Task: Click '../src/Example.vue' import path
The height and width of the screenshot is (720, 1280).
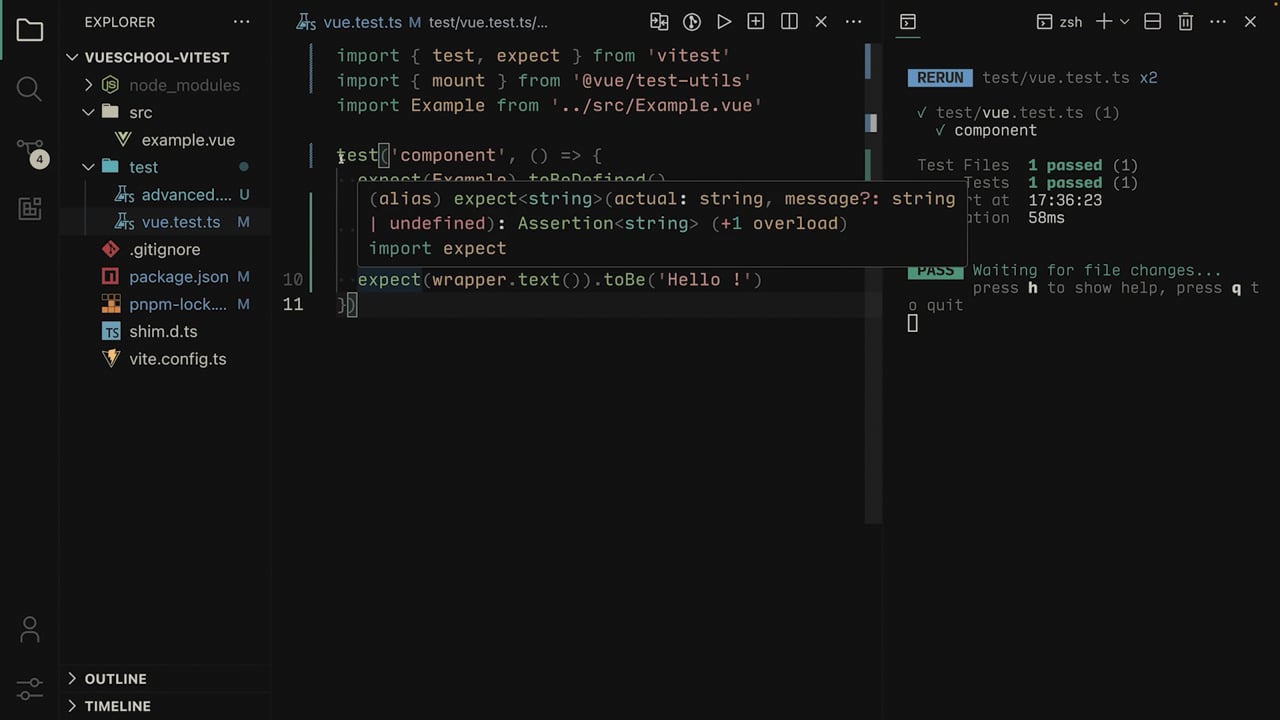Action: pyautogui.click(x=656, y=105)
